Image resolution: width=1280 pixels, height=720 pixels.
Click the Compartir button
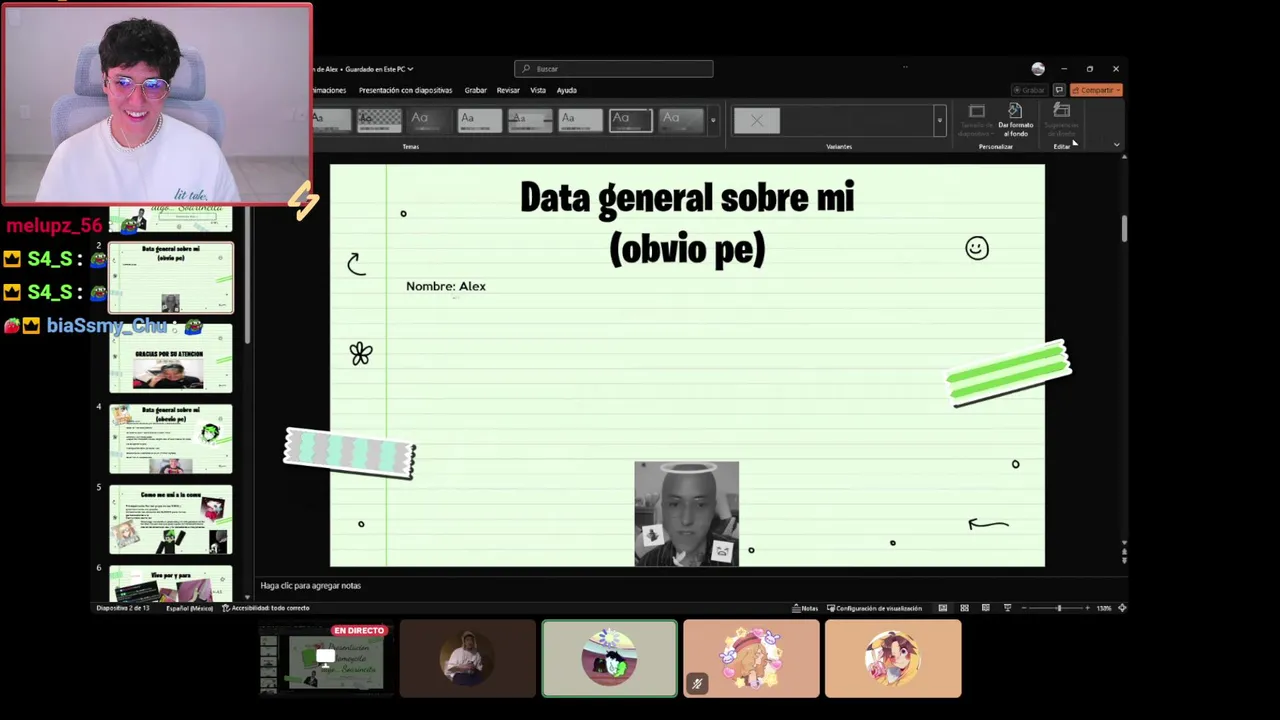[x=1096, y=90]
